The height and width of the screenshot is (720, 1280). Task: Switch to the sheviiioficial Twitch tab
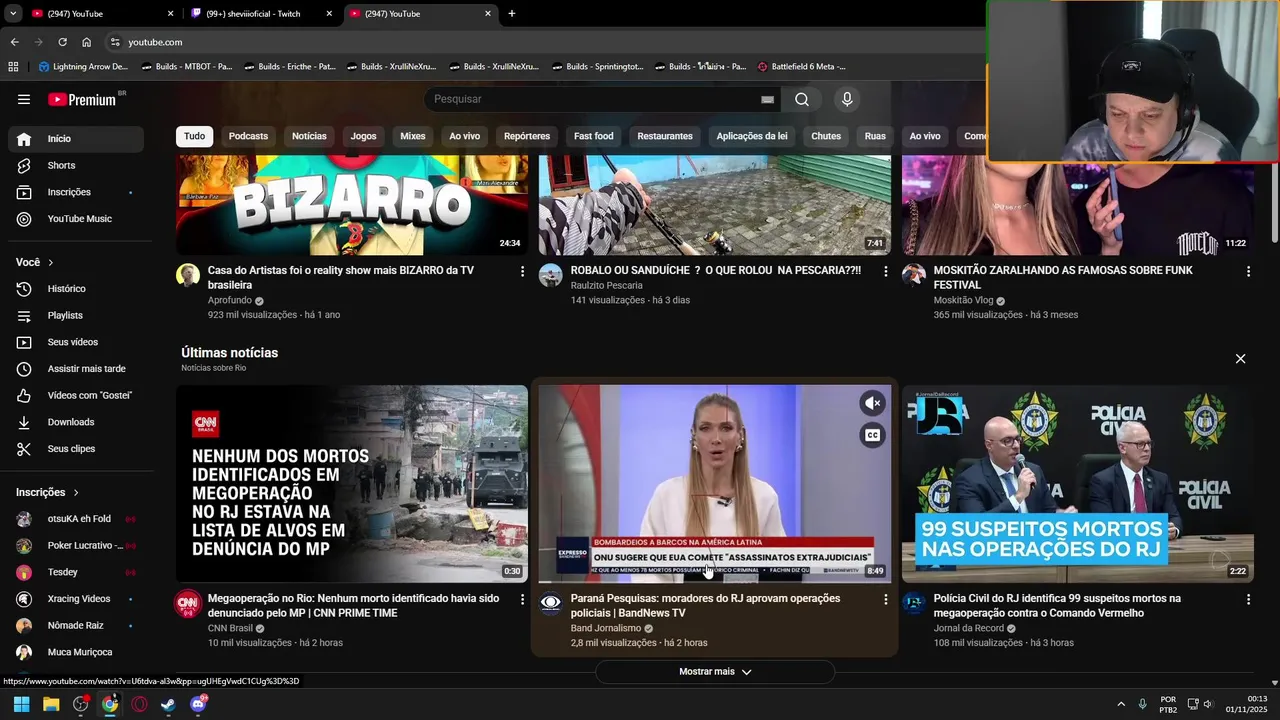[260, 14]
